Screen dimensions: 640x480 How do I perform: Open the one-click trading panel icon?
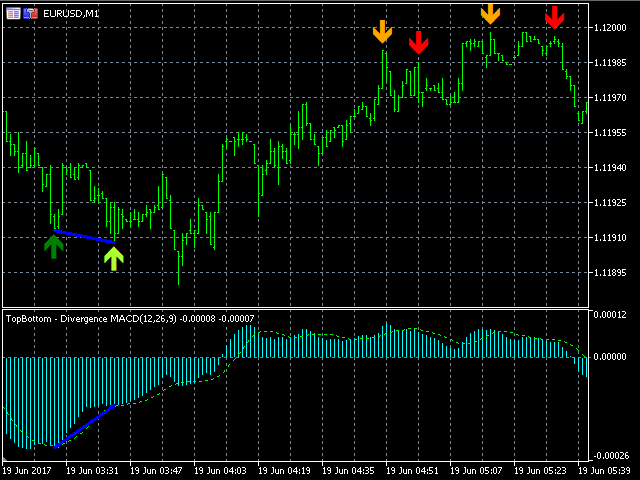pyautogui.click(x=32, y=13)
